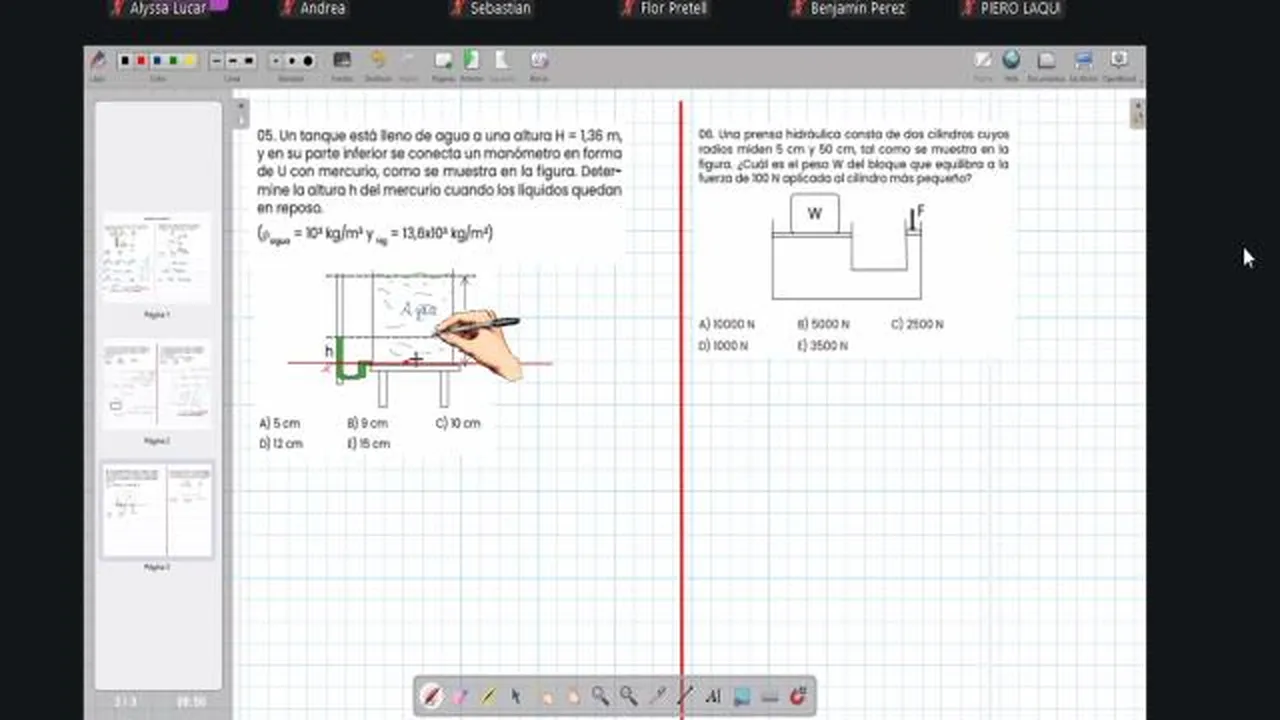Select participant Flor Pretell
1280x720 pixels.
(x=664, y=8)
